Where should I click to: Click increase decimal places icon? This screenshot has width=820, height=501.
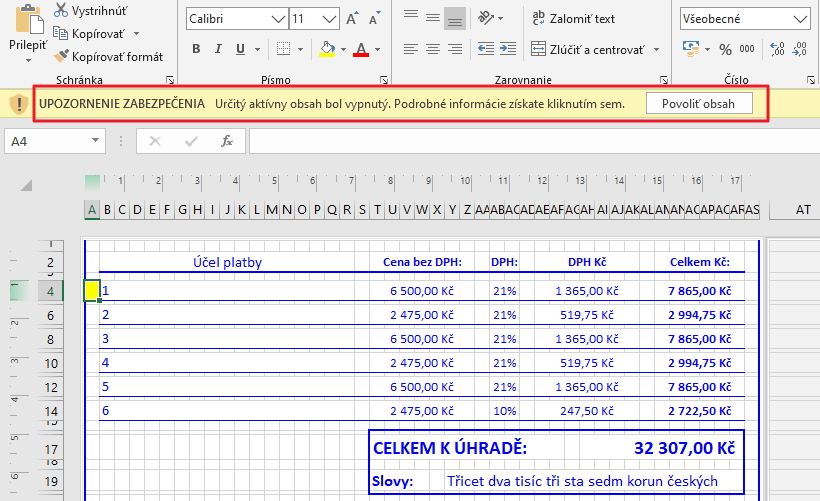click(778, 49)
